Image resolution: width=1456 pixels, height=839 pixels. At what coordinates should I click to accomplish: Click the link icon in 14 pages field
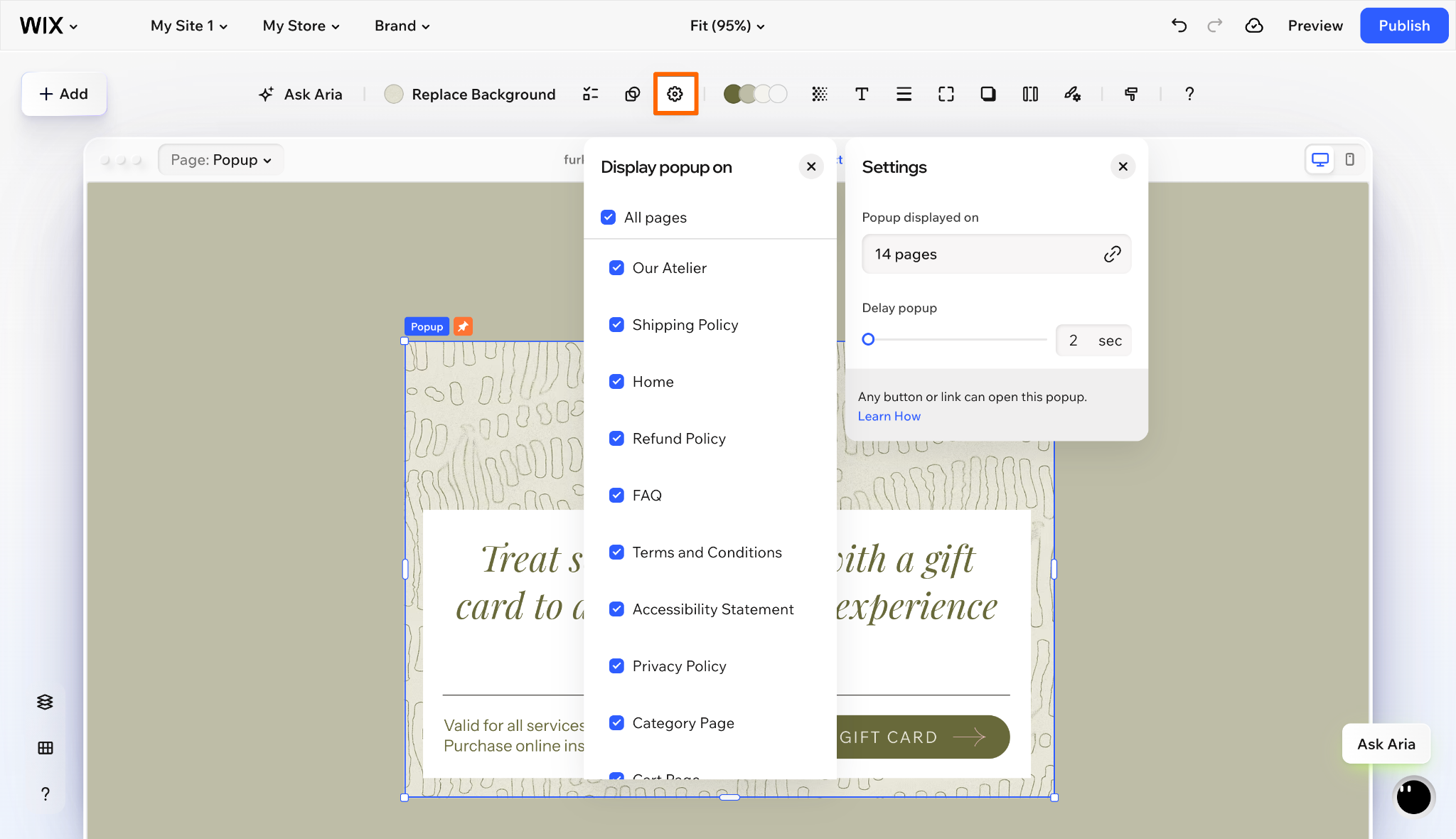pos(1112,255)
